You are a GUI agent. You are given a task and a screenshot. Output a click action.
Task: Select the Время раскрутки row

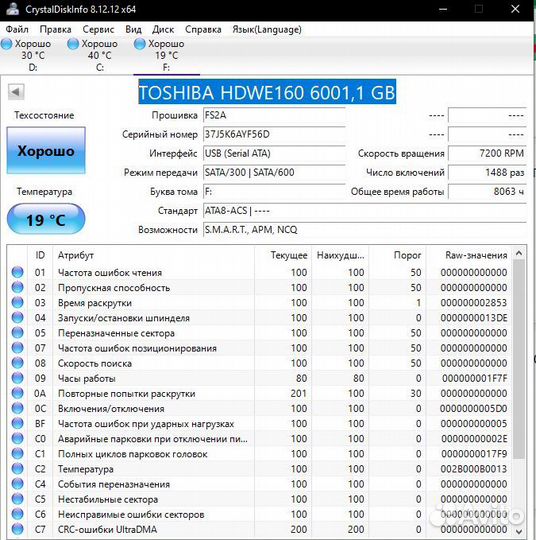coord(259,302)
